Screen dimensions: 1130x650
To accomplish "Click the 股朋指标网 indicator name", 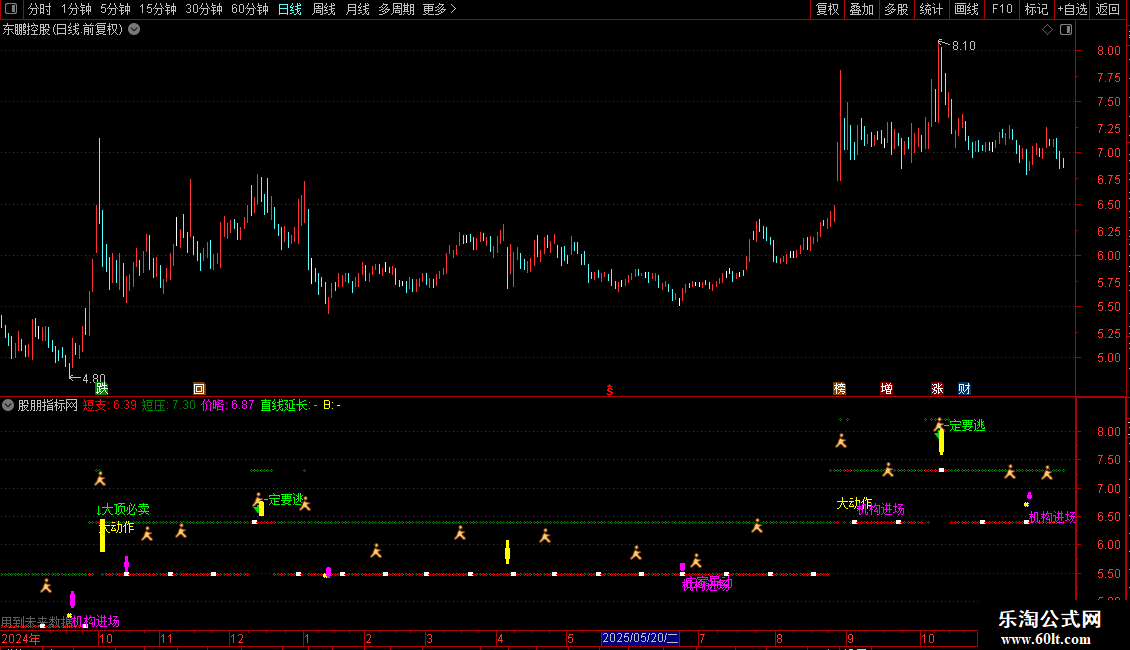I will click(x=48, y=405).
